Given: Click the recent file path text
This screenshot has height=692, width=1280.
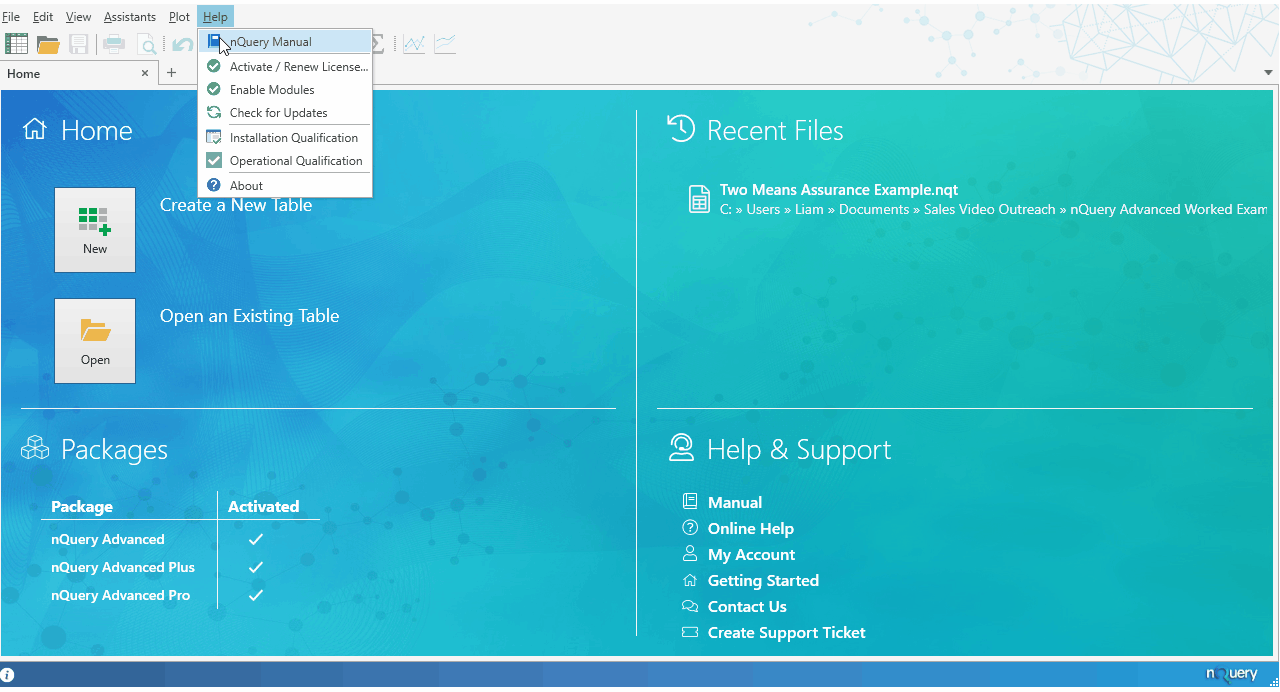Looking at the screenshot, I should pos(994,210).
